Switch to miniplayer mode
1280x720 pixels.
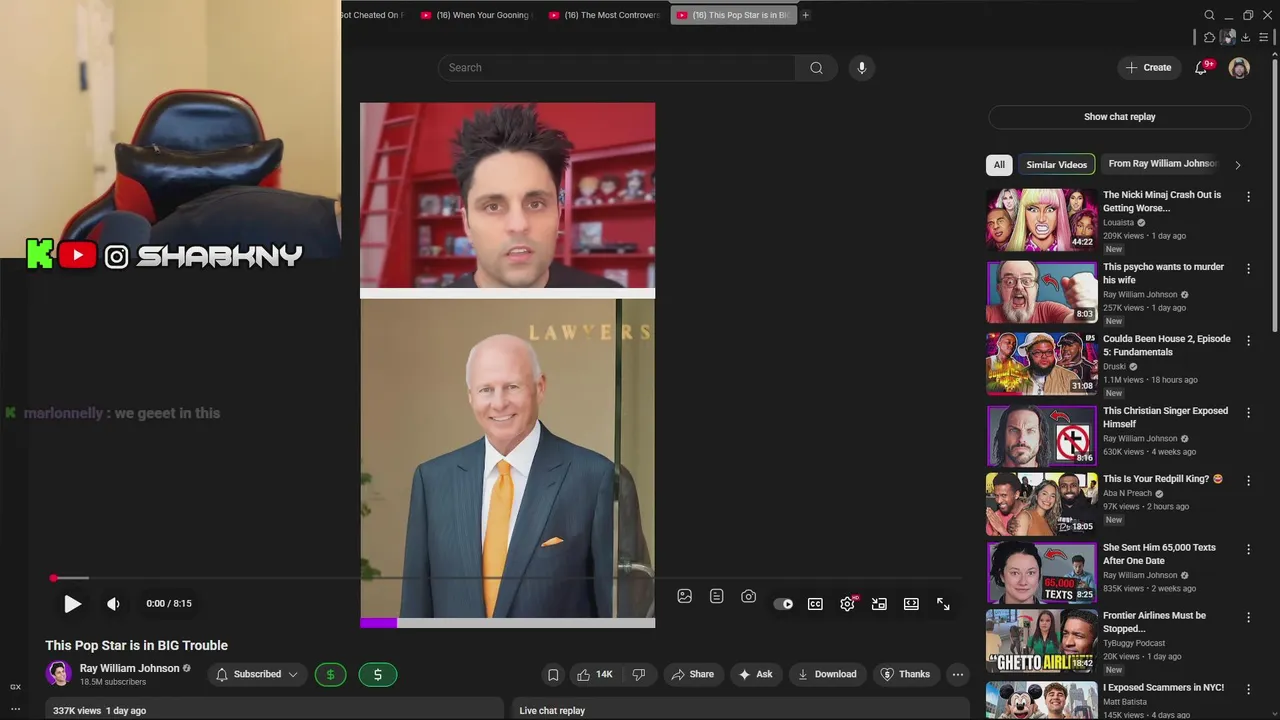click(x=879, y=604)
